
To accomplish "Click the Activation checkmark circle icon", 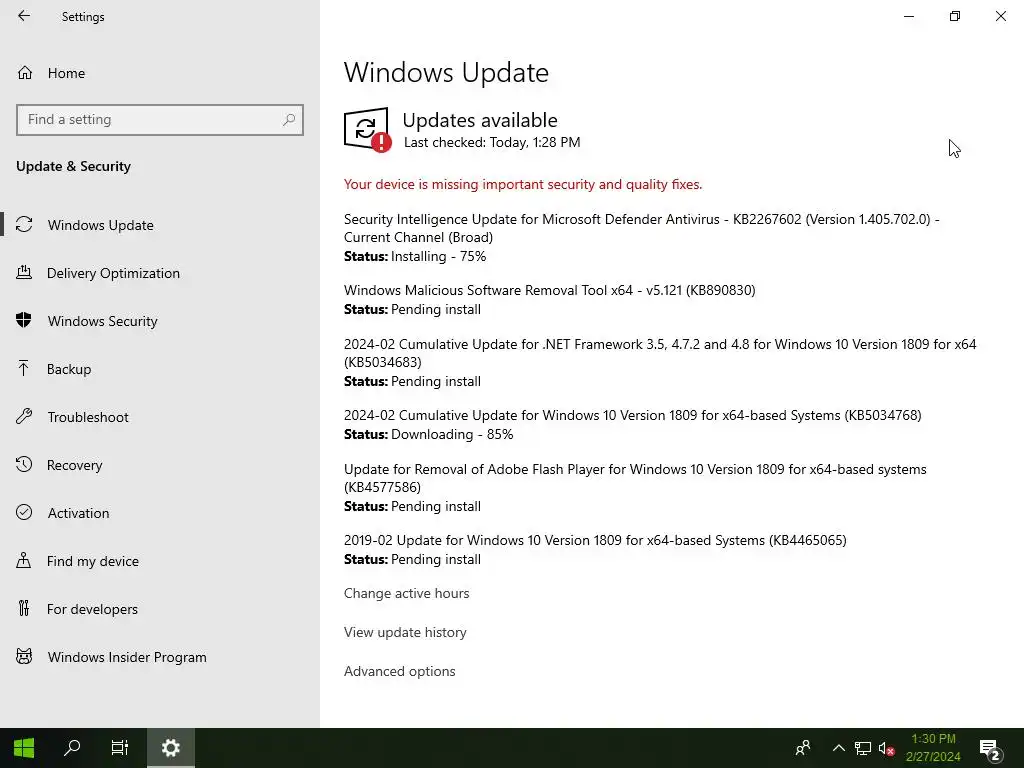I will [24, 513].
